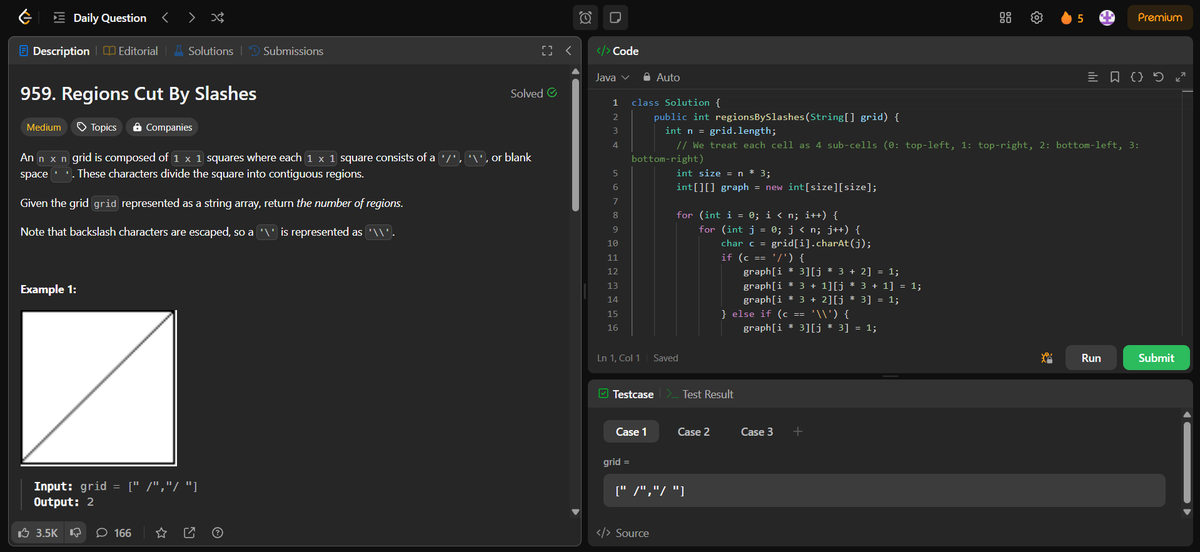Image resolution: width=1200 pixels, height=552 pixels.
Task: Maximize the description panel
Action: tap(546, 51)
